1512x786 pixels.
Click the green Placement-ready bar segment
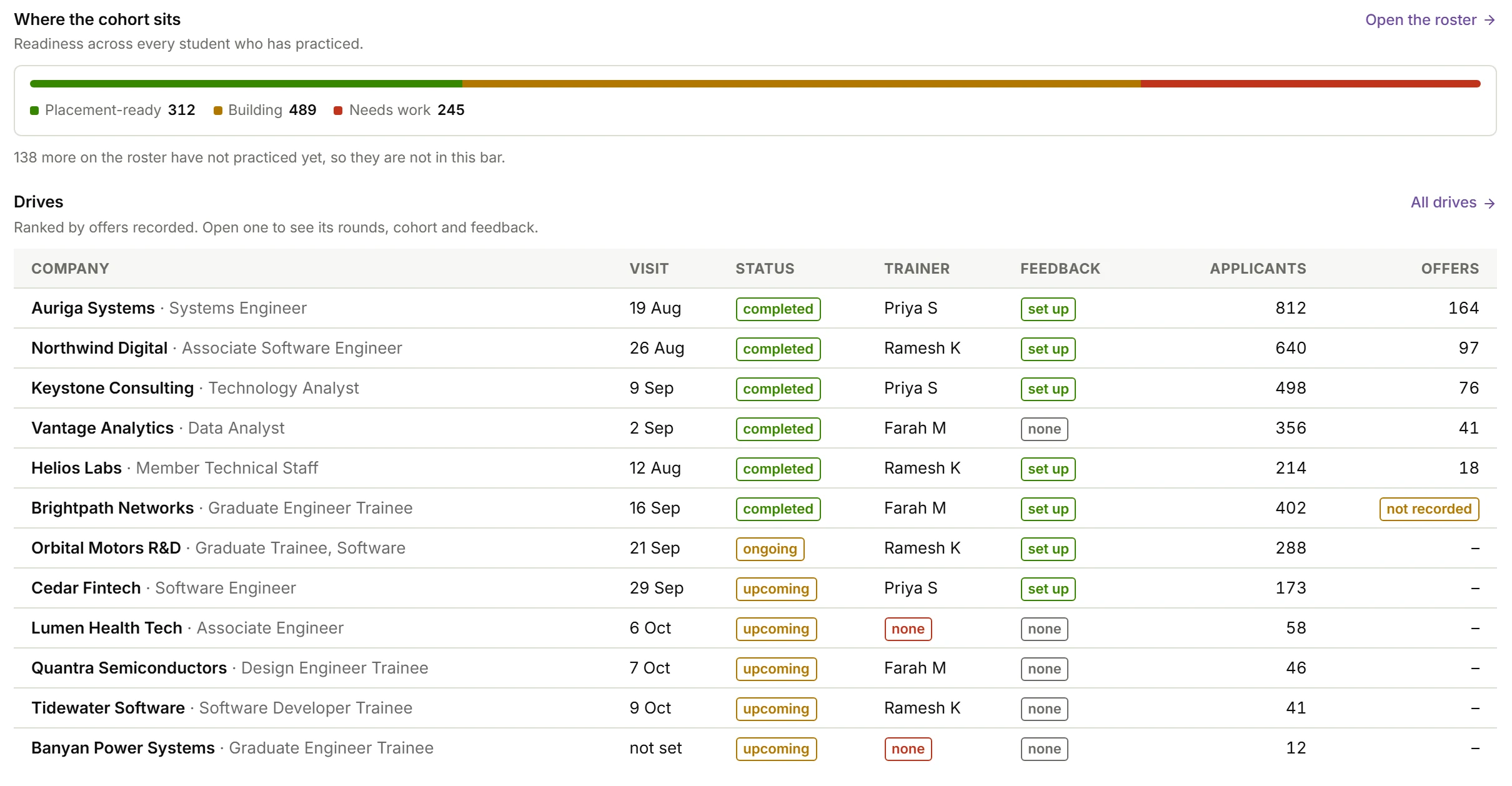click(246, 84)
